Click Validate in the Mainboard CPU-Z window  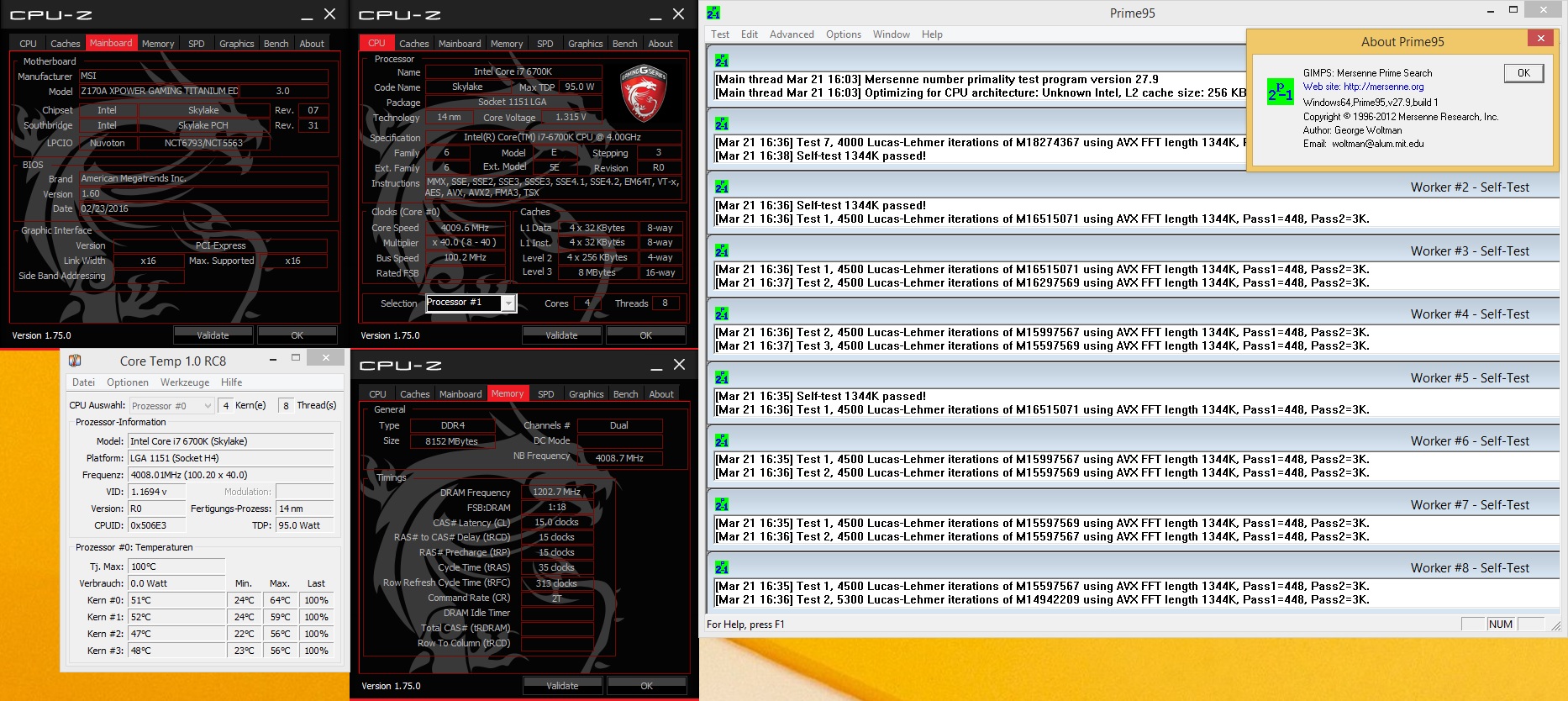[213, 335]
